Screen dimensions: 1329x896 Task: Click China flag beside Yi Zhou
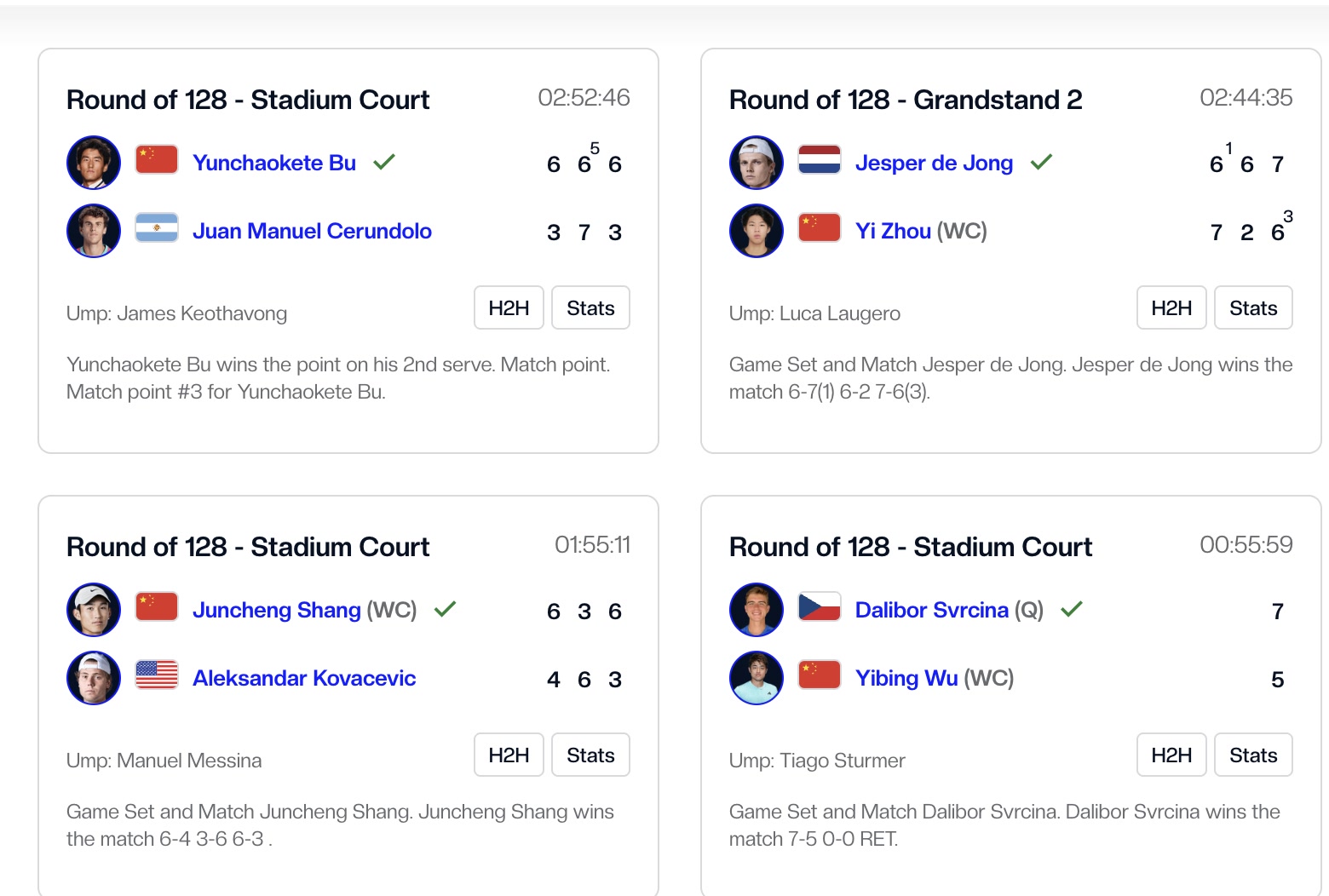[820, 228]
